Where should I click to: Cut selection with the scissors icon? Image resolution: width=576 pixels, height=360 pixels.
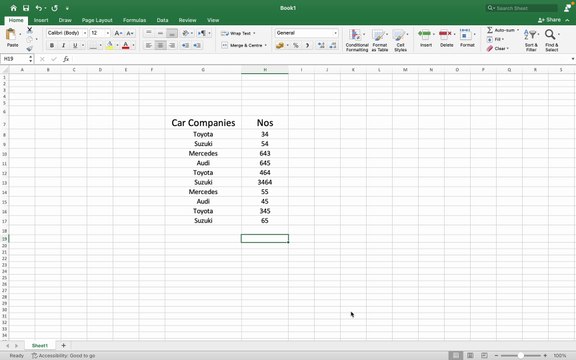(30, 30)
